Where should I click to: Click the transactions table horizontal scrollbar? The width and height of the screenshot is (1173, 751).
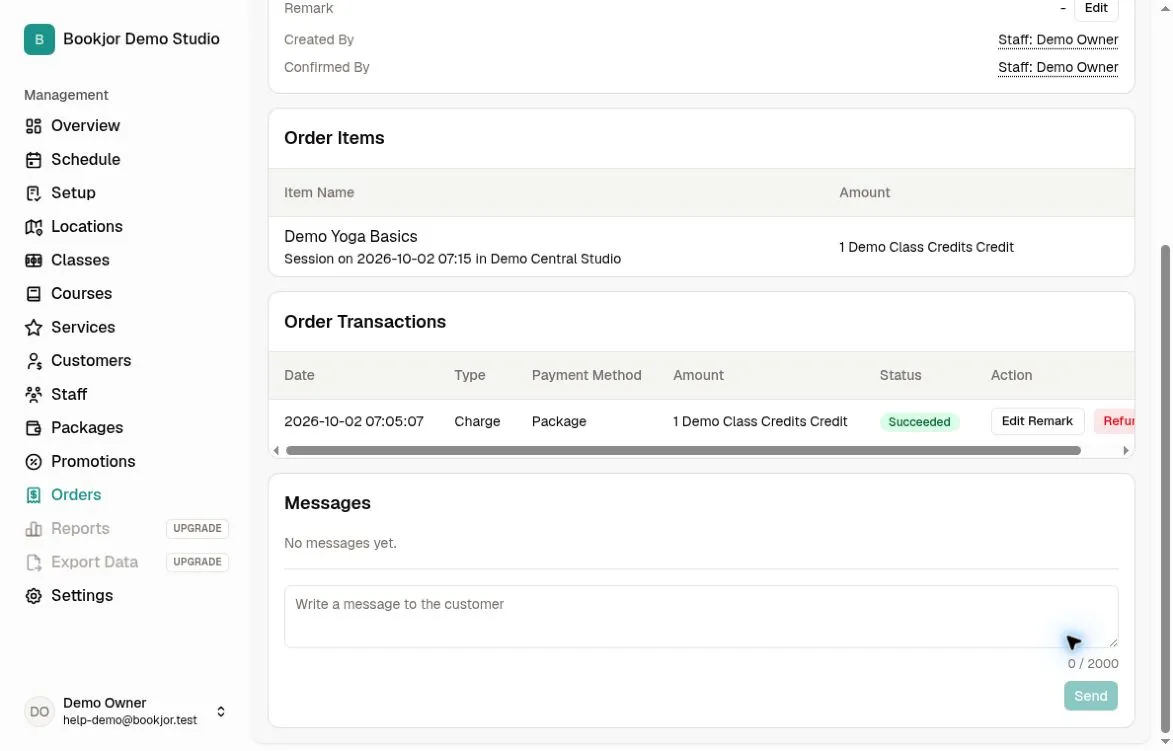click(x=683, y=450)
